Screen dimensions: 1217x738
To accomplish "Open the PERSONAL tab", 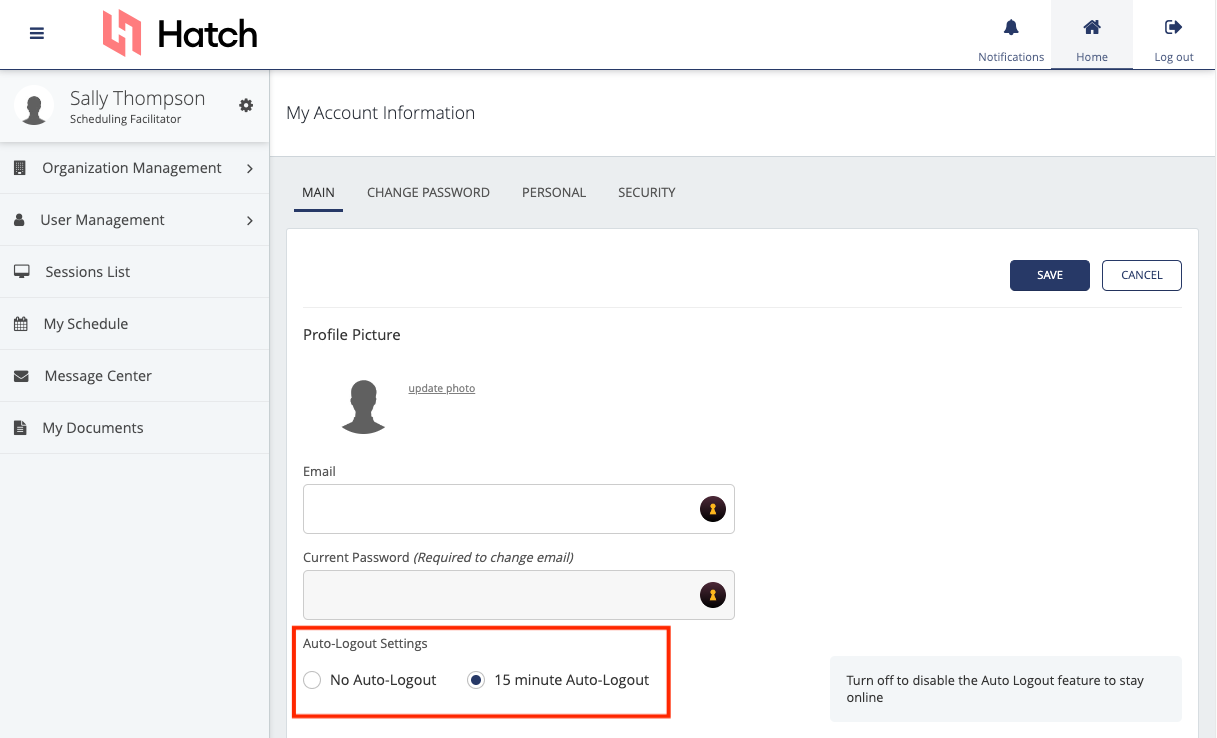I will click(554, 192).
